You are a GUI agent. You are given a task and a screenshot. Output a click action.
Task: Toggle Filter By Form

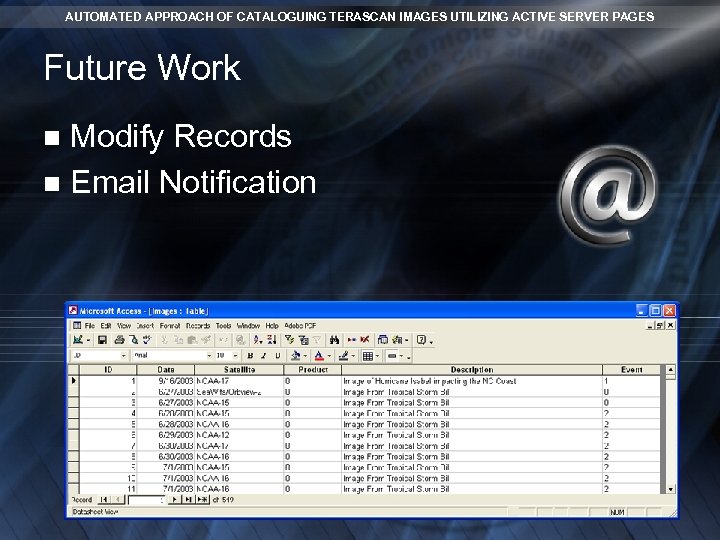click(x=304, y=340)
